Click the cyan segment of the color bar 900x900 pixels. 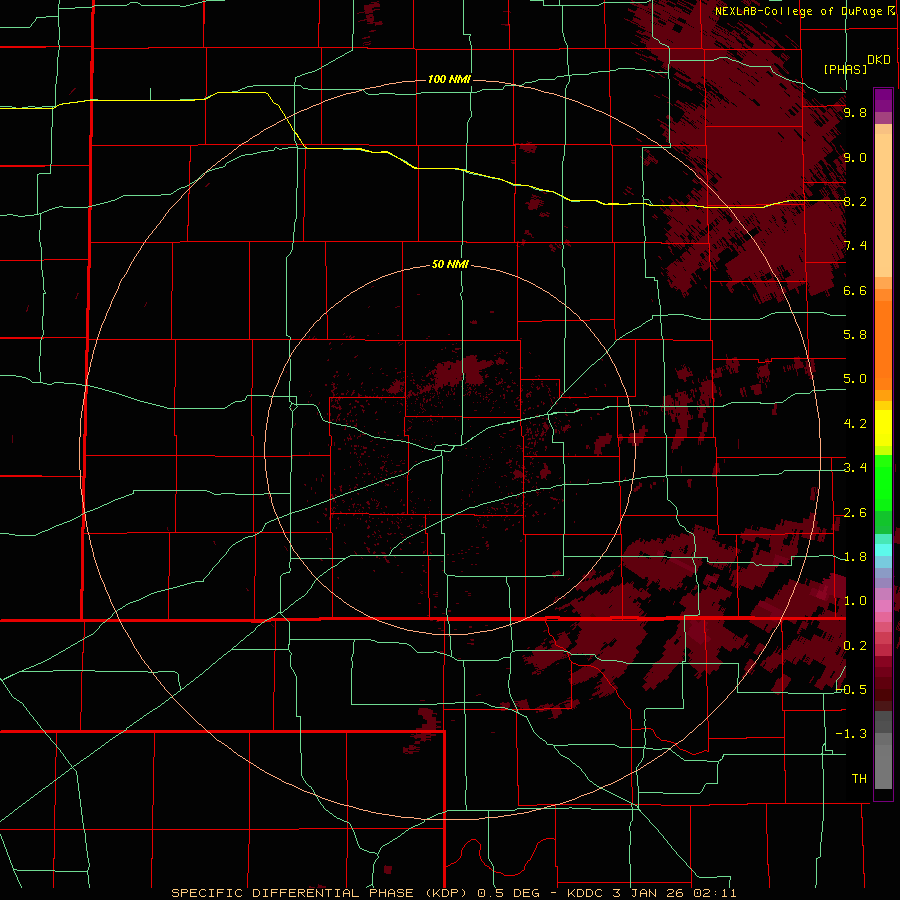pos(883,549)
